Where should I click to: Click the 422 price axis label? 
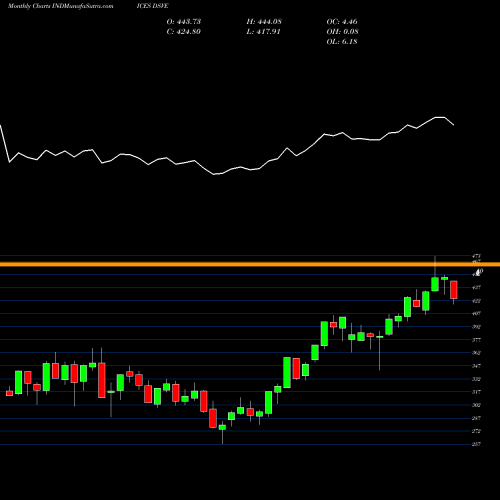click(x=476, y=301)
